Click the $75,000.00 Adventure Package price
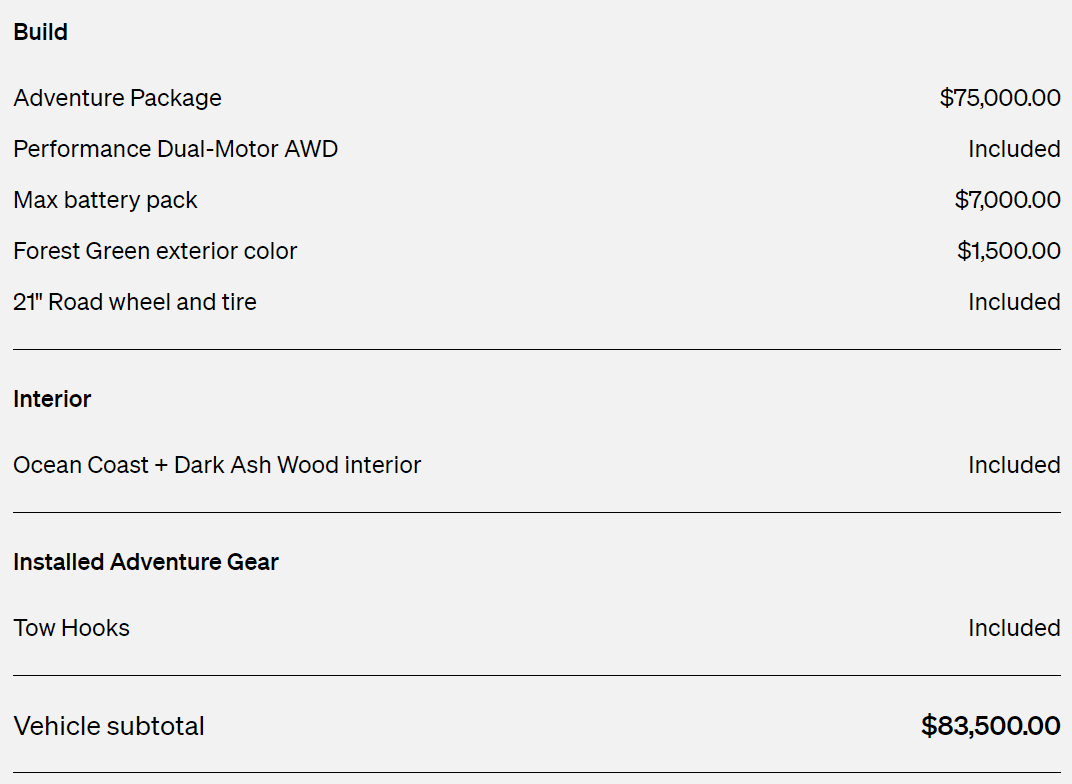This screenshot has width=1072, height=784. pos(999,98)
